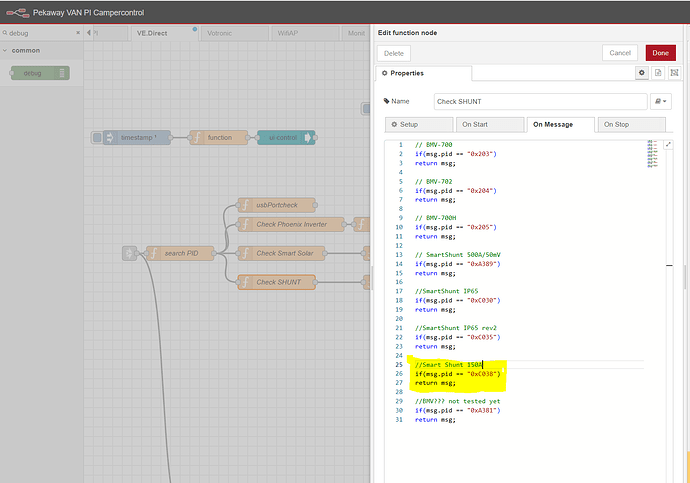
Task: Switch to the On Start tab
Action: pyautogui.click(x=489, y=125)
